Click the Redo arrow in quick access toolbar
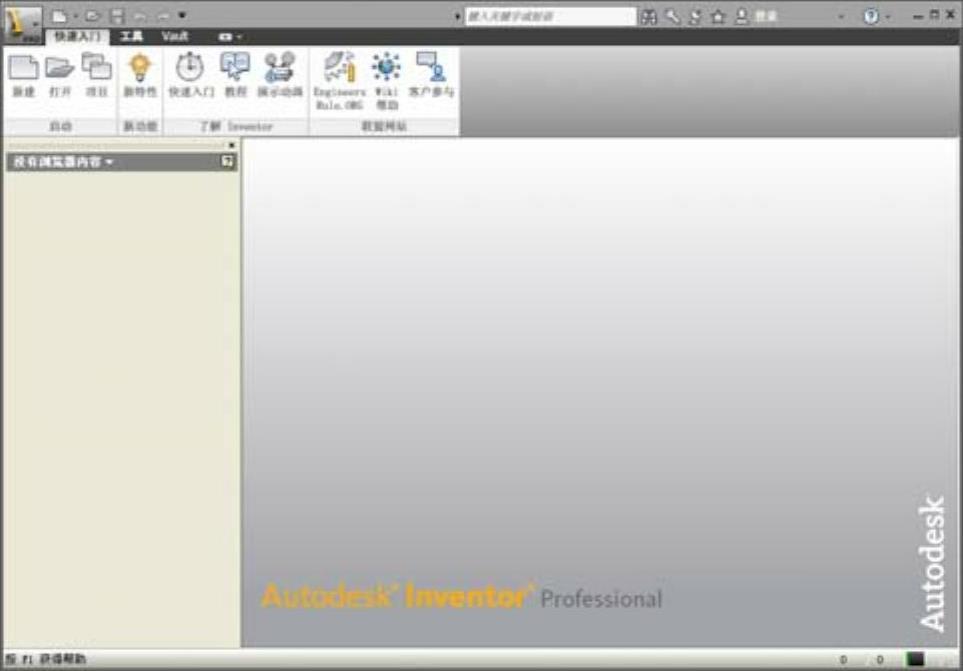This screenshot has width=963, height=671. click(x=162, y=16)
